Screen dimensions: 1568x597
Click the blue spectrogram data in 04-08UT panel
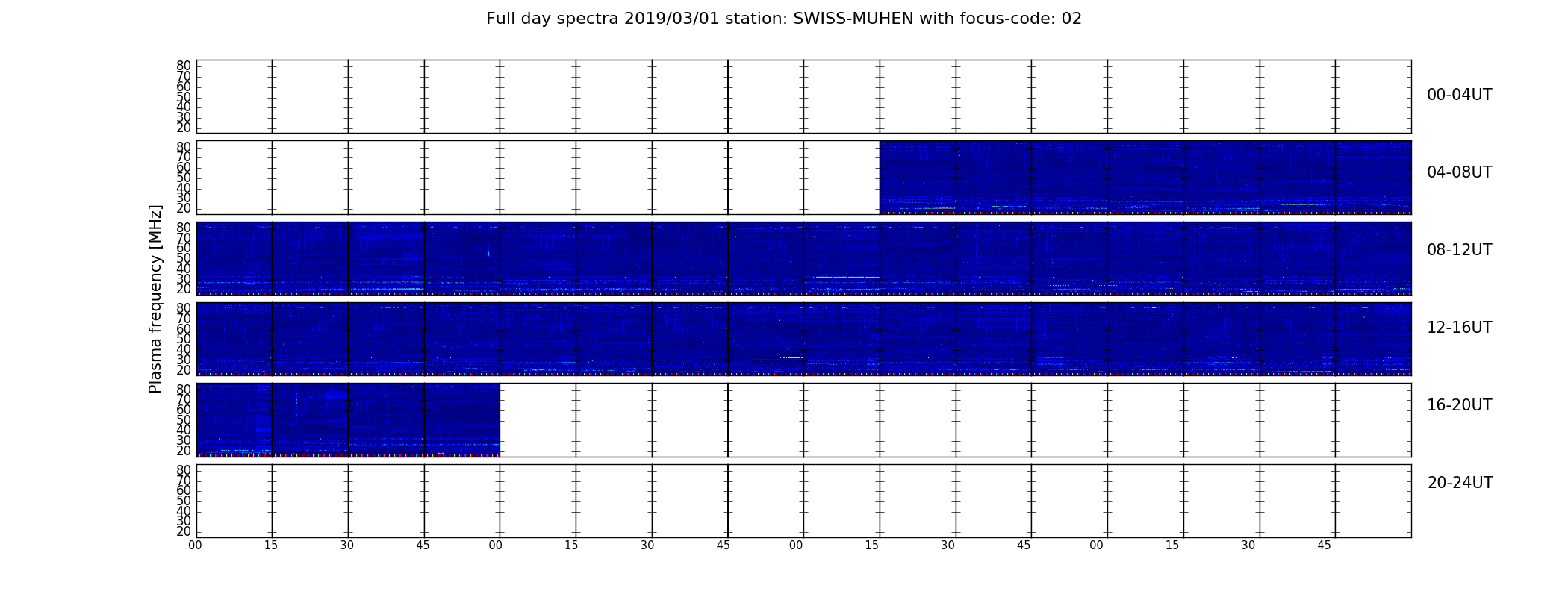(x=1145, y=178)
